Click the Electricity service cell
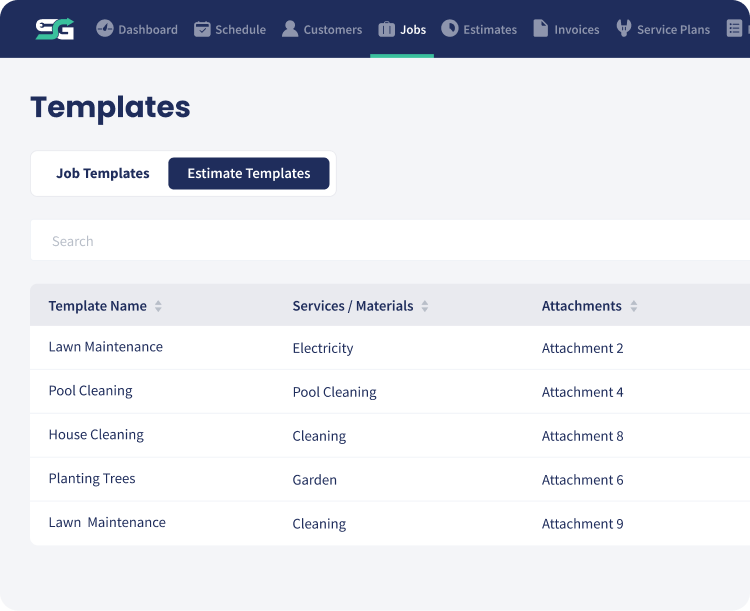Image resolution: width=750 pixels, height=611 pixels. point(323,348)
